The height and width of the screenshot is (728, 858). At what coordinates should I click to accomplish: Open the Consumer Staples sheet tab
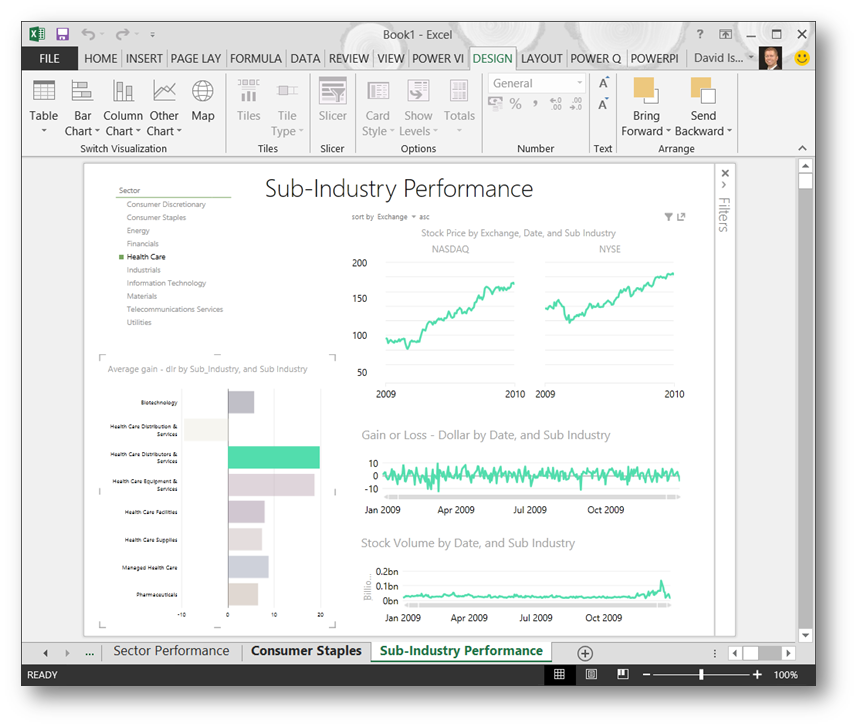(306, 651)
